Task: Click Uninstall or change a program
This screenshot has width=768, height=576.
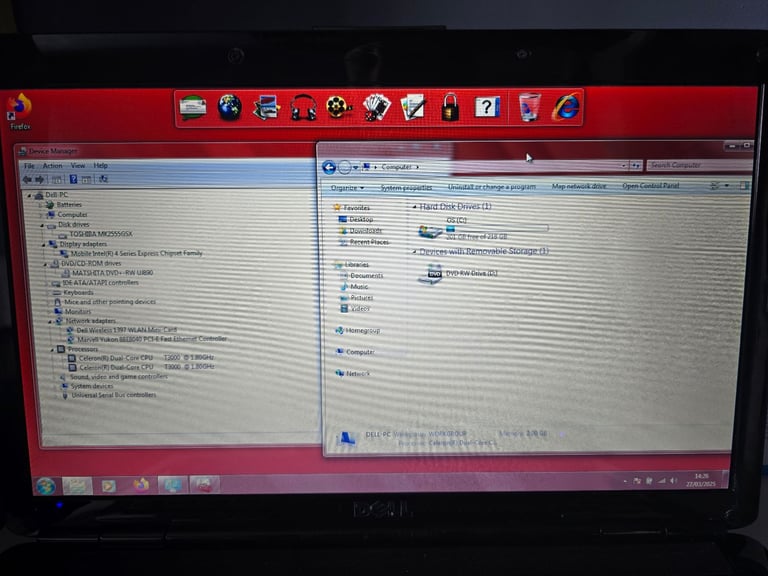Action: tap(492, 187)
